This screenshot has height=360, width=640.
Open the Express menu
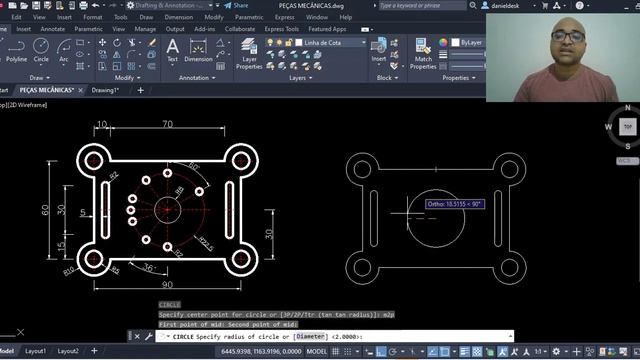(284, 17)
